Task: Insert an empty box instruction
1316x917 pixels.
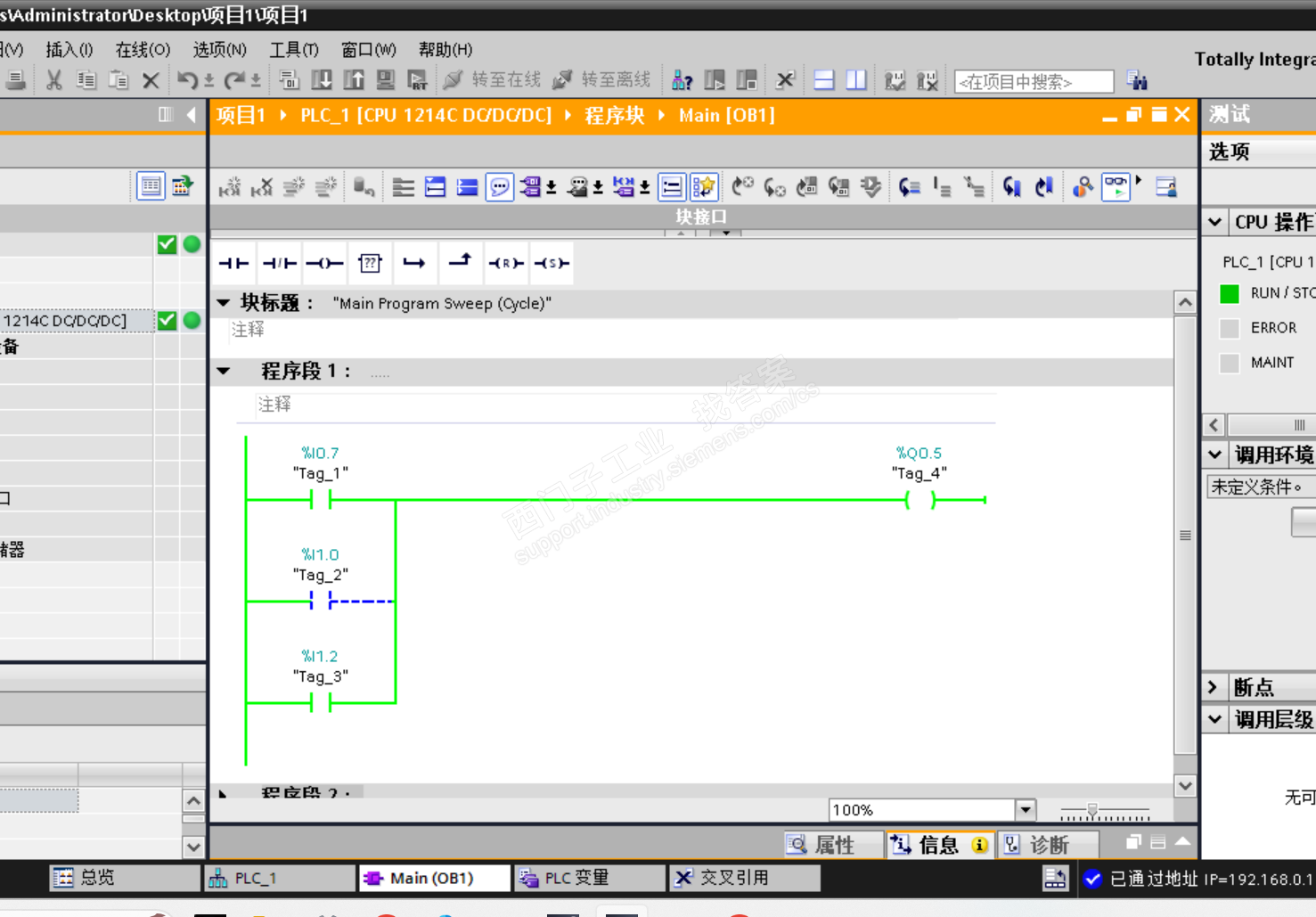Action: [370, 263]
